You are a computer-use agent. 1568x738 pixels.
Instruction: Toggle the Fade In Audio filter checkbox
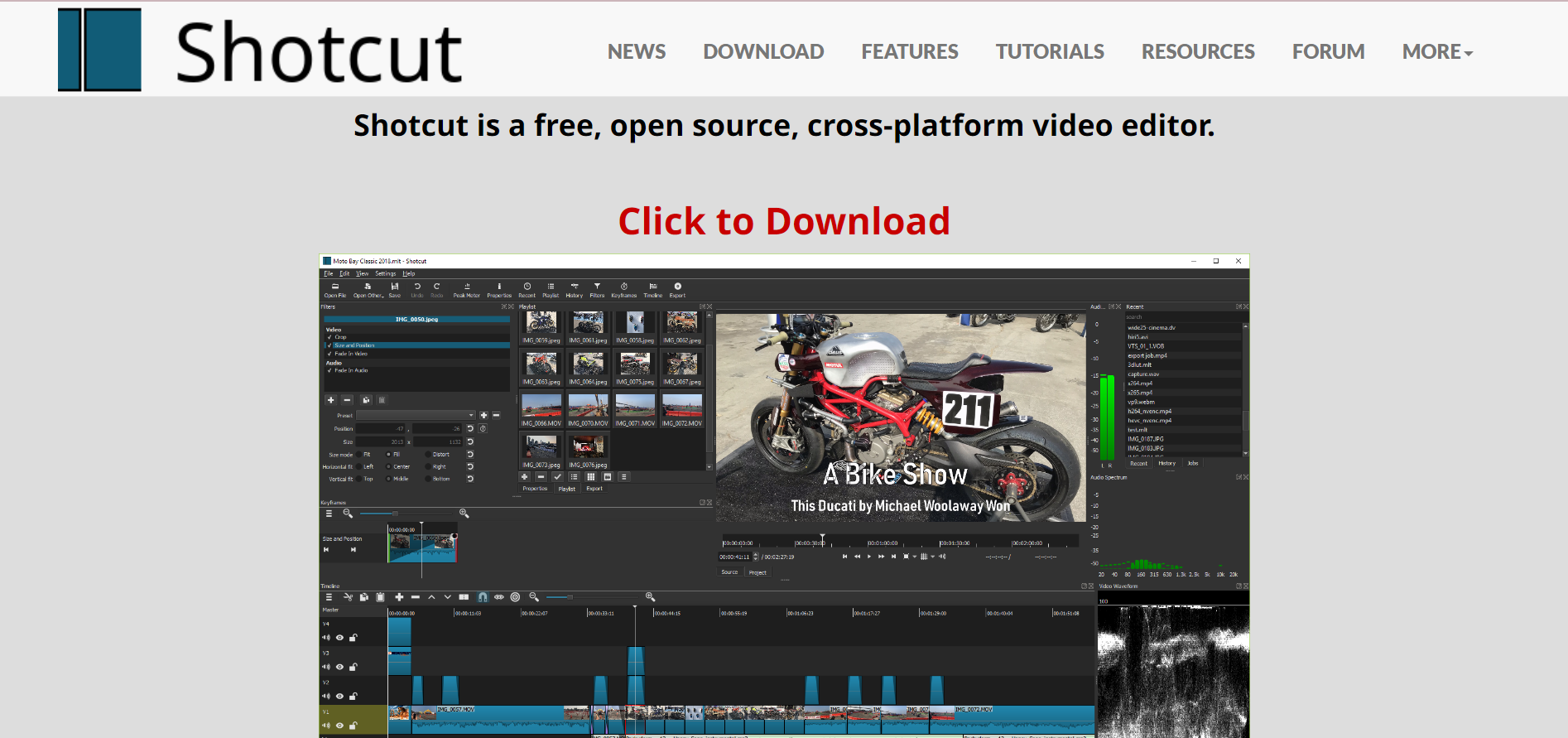(329, 370)
